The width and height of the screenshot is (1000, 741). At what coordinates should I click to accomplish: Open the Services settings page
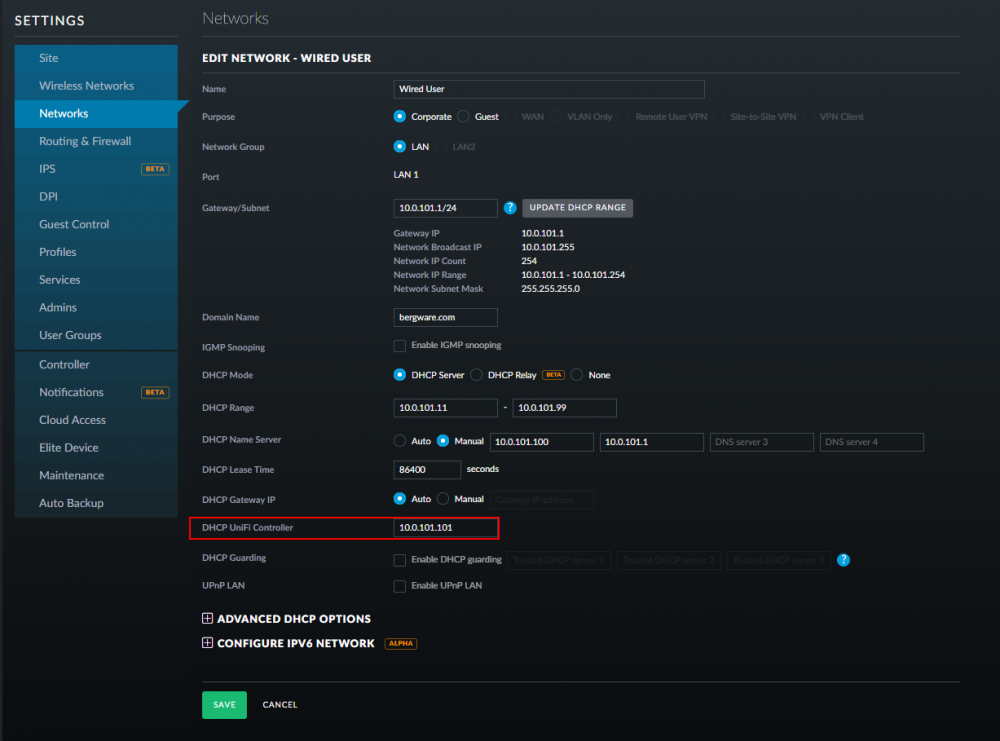point(96,280)
